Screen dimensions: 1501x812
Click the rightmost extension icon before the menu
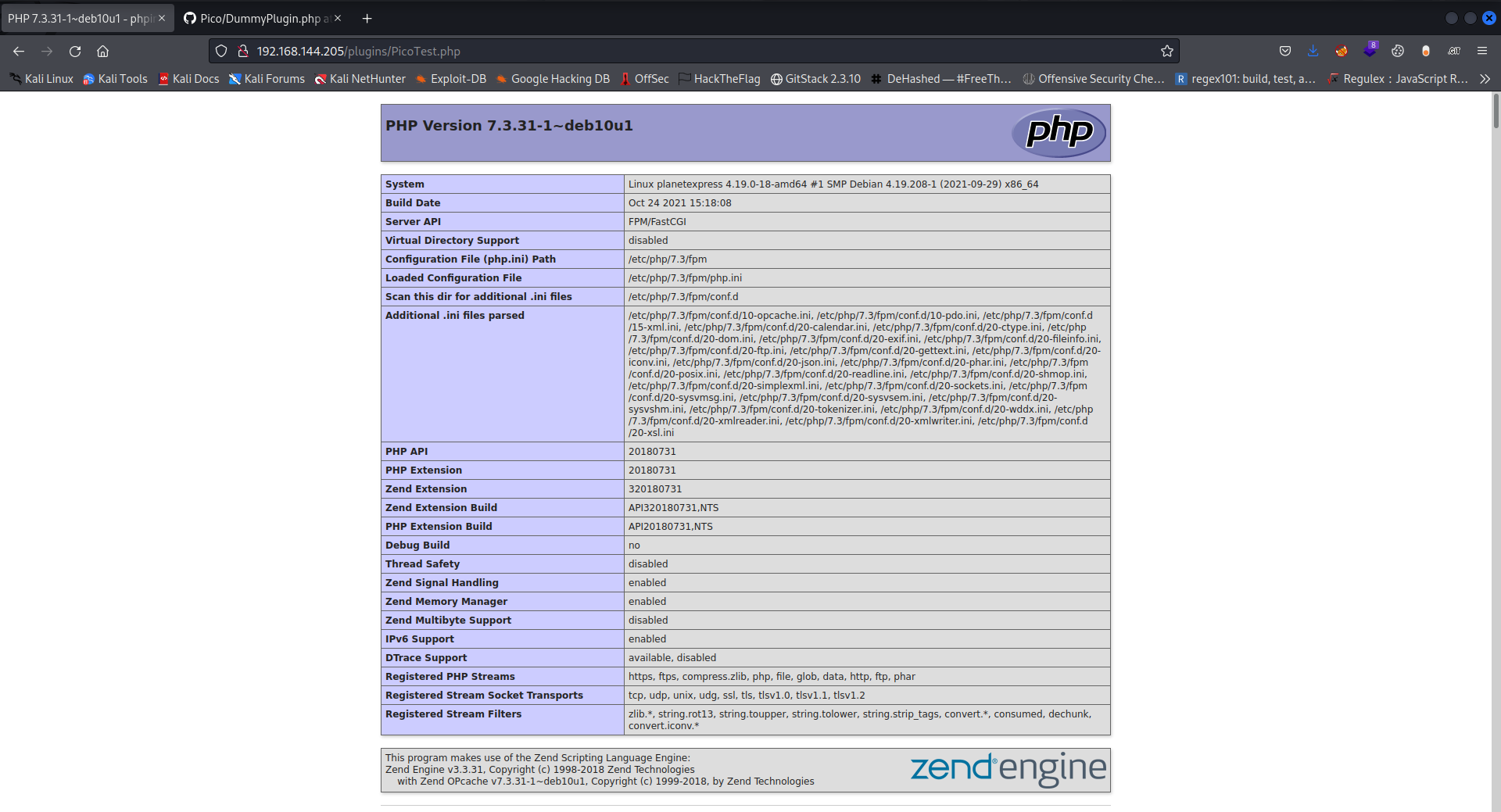point(1454,51)
